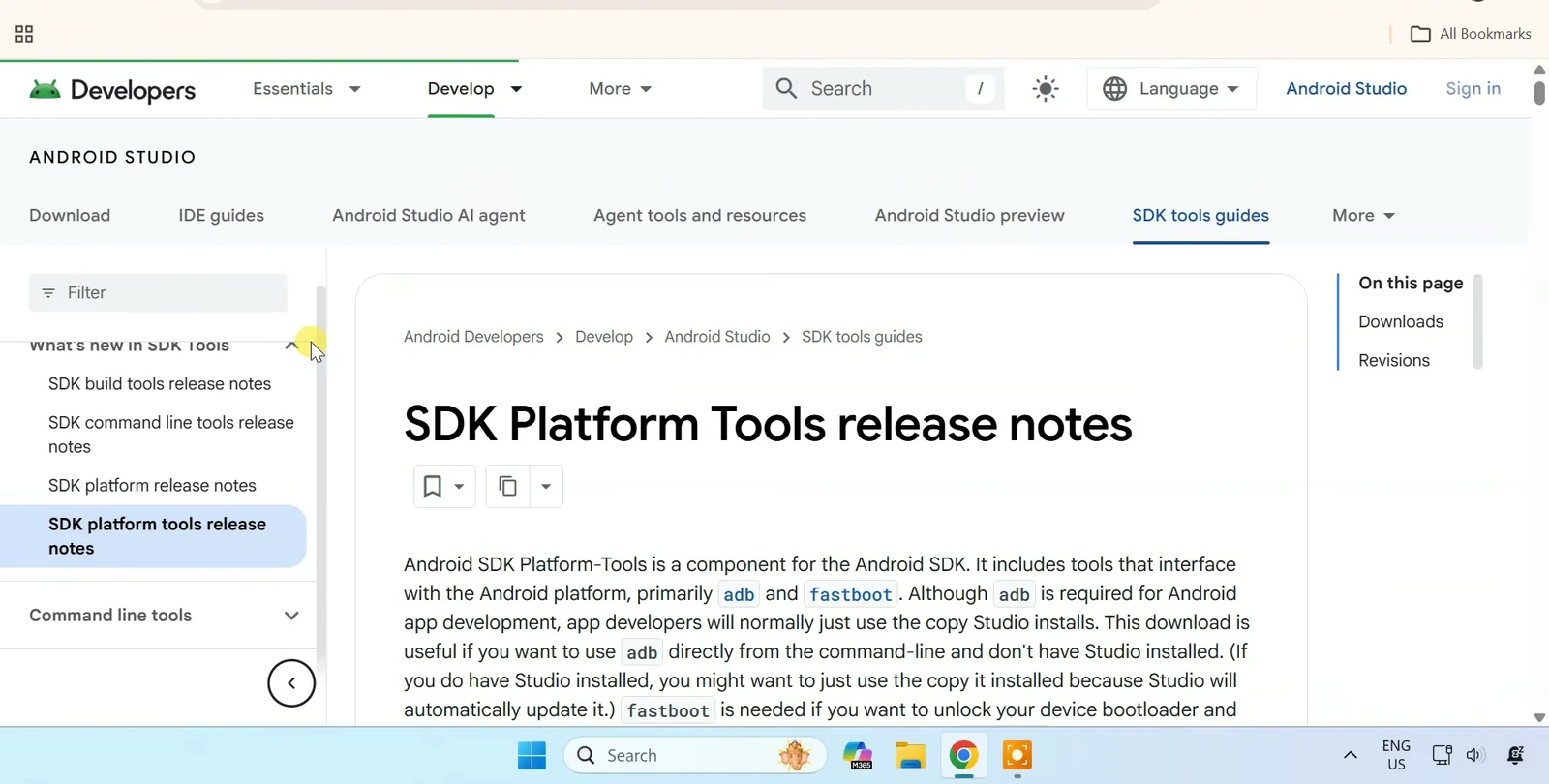The image size is (1549, 784).
Task: Toggle the light/dark theme sun icon
Action: (x=1046, y=89)
